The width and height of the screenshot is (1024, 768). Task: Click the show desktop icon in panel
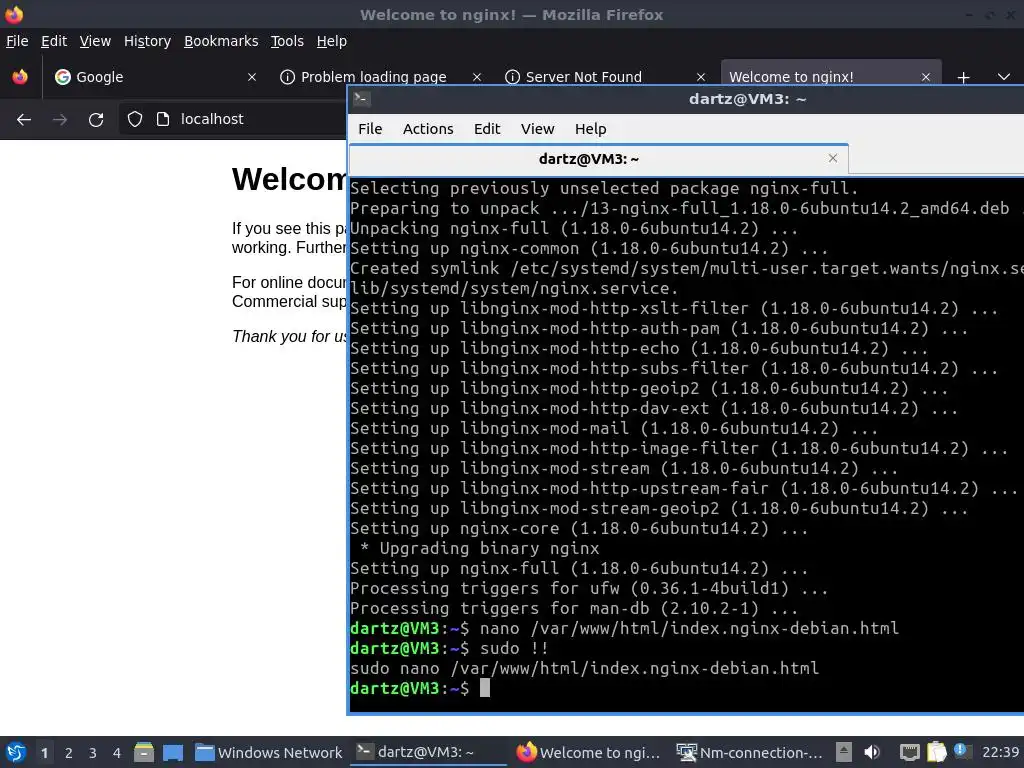pyautogui.click(x=172, y=752)
